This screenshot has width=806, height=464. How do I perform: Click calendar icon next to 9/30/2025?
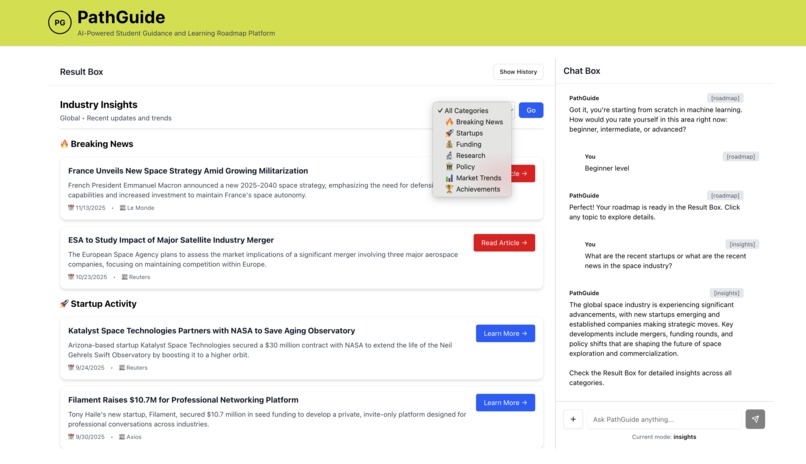[x=71, y=437]
